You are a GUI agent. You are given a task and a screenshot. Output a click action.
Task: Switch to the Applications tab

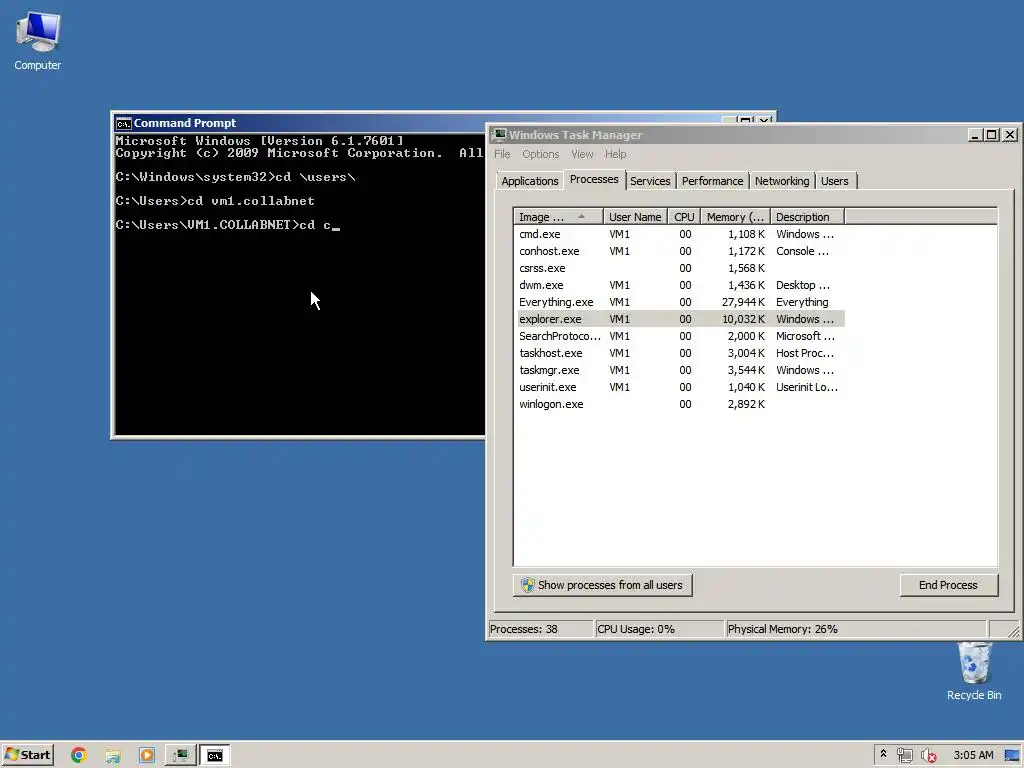pos(530,181)
